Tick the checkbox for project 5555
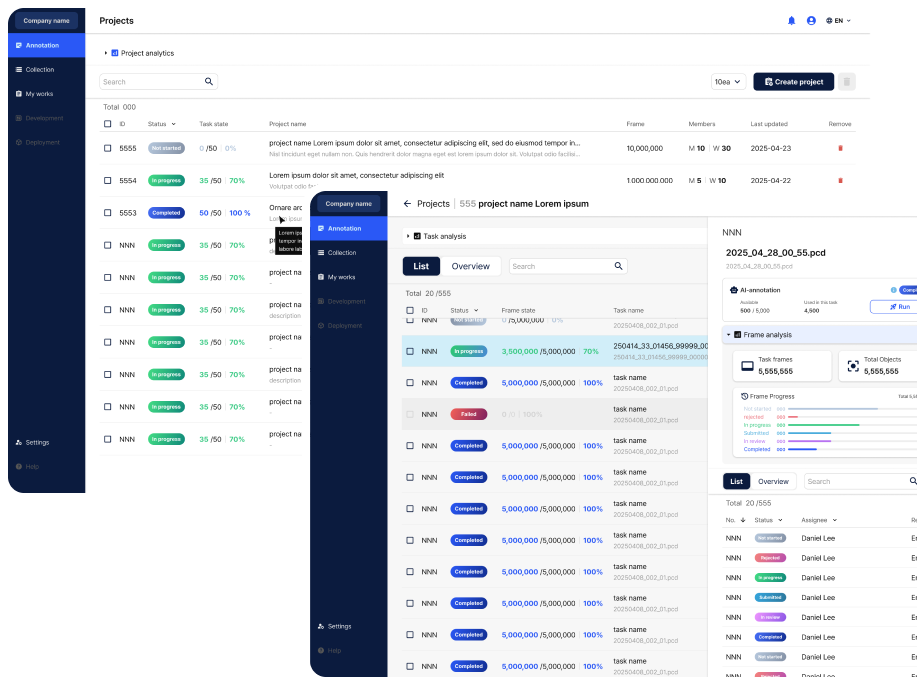The height and width of the screenshot is (685, 917). click(108, 148)
